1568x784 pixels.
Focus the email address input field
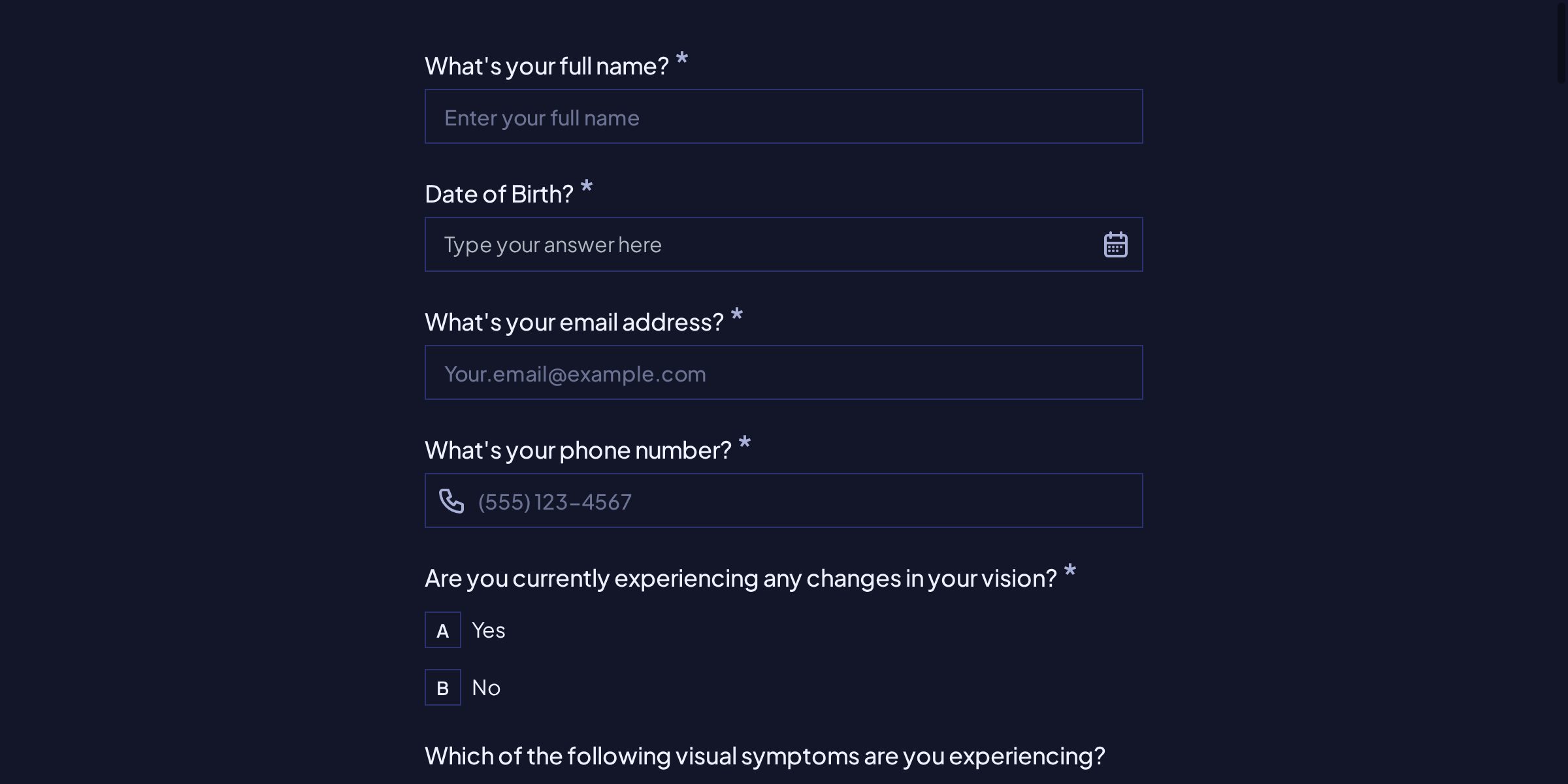[x=784, y=372]
